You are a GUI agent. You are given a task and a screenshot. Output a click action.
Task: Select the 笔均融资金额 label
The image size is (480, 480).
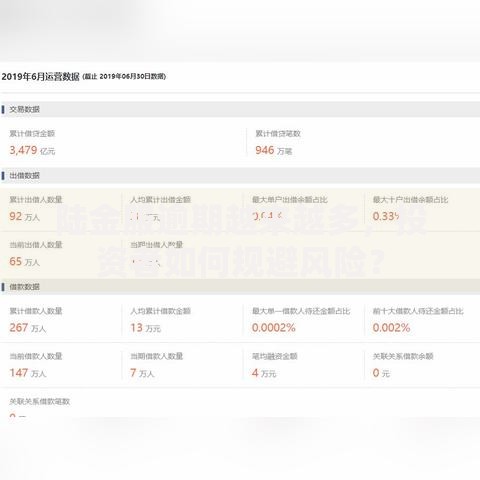[x=275, y=356]
